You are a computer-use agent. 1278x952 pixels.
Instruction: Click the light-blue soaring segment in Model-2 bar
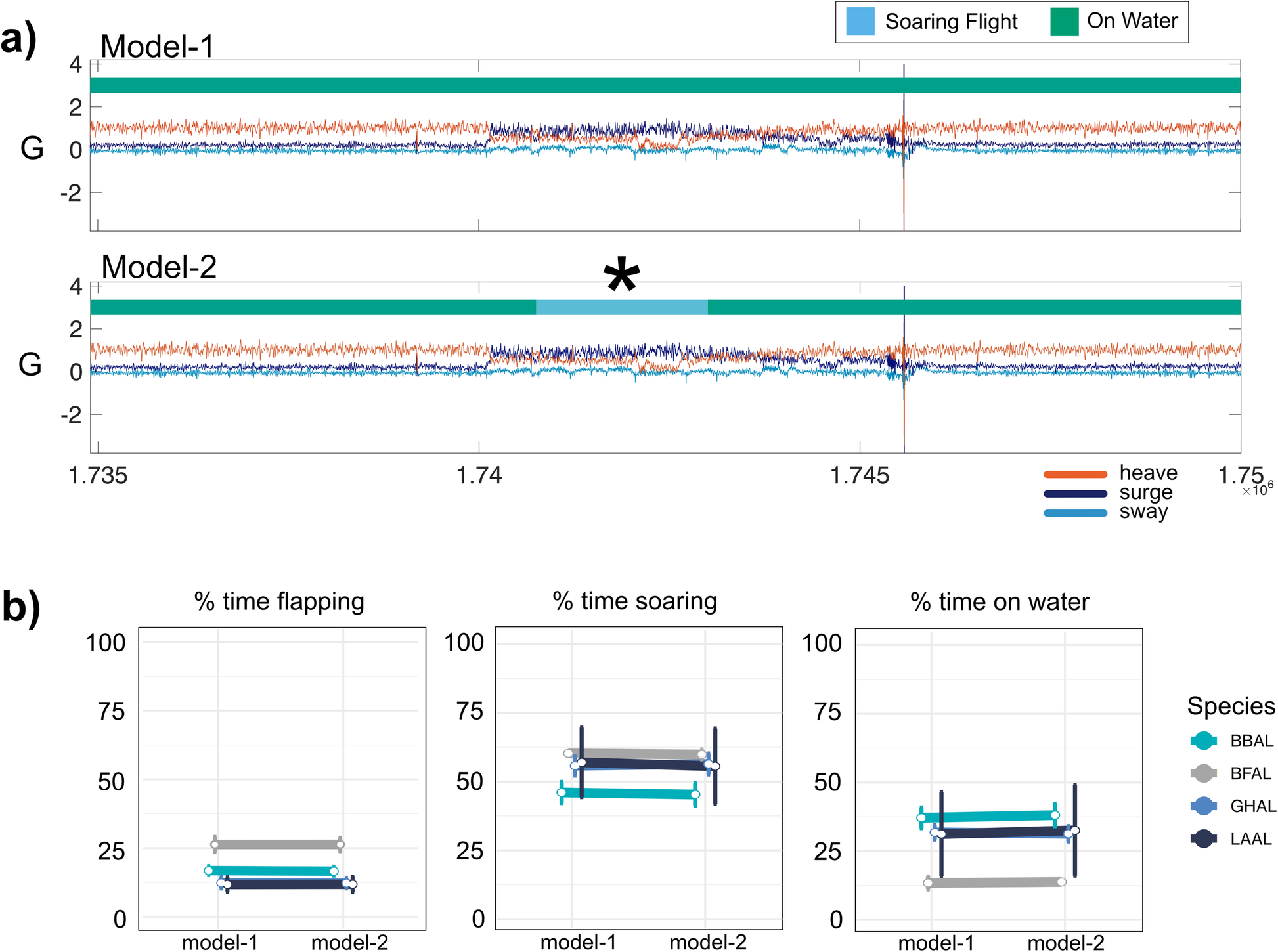point(622,307)
